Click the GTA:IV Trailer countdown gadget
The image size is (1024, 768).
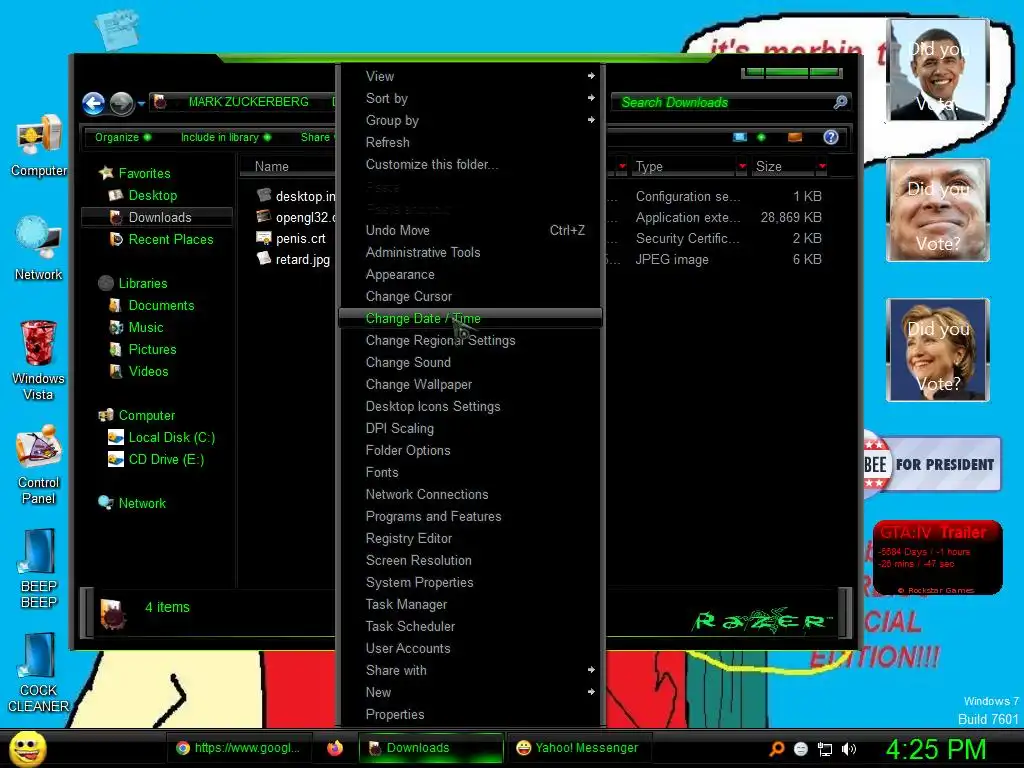tap(937, 557)
